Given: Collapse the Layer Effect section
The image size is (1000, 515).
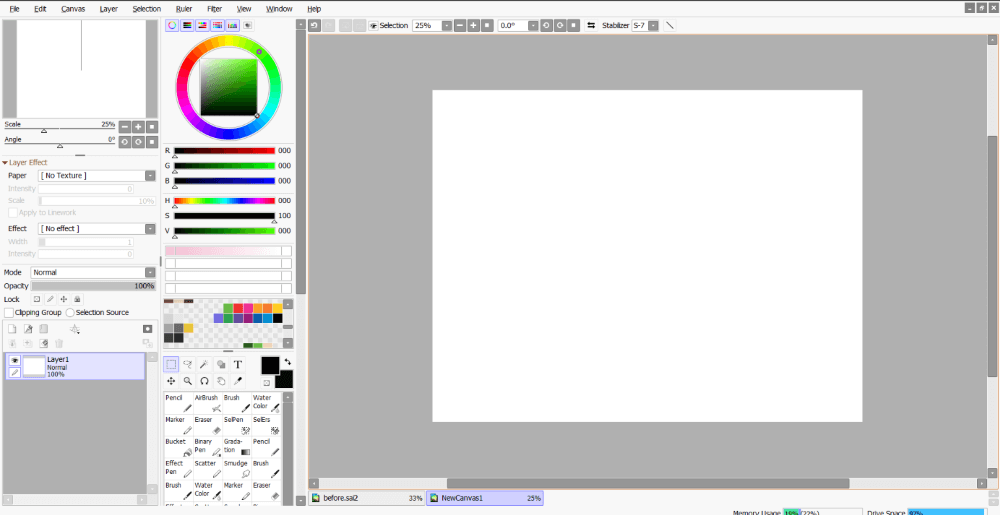Looking at the screenshot, I should click(5, 163).
